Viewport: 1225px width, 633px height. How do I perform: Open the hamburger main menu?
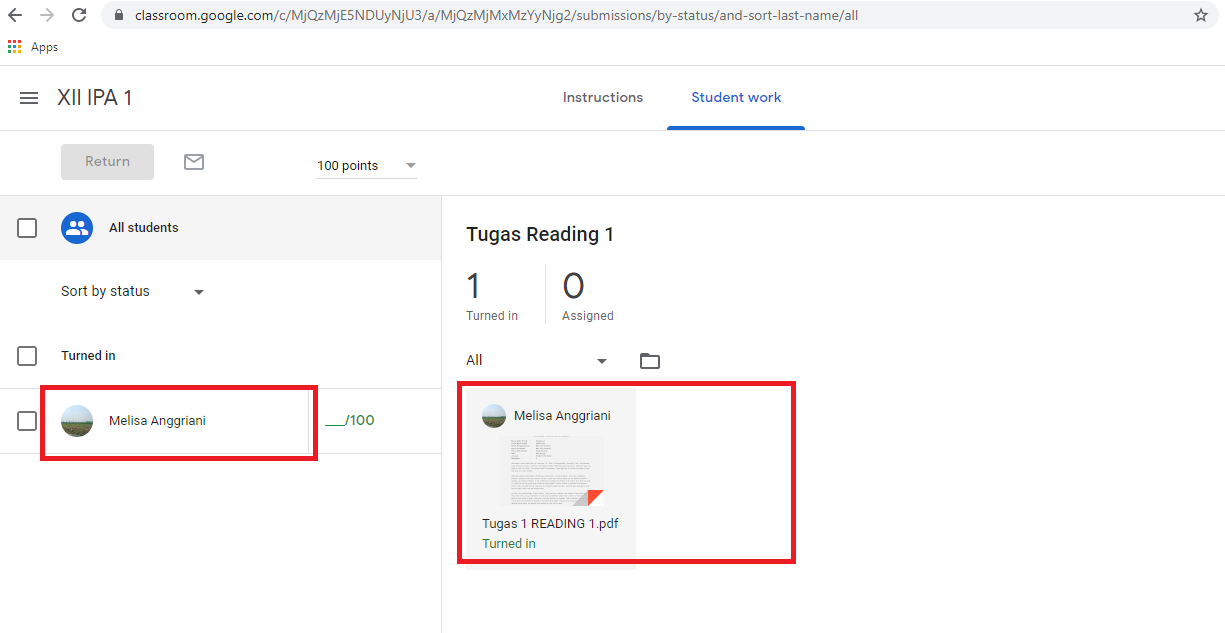tap(29, 98)
